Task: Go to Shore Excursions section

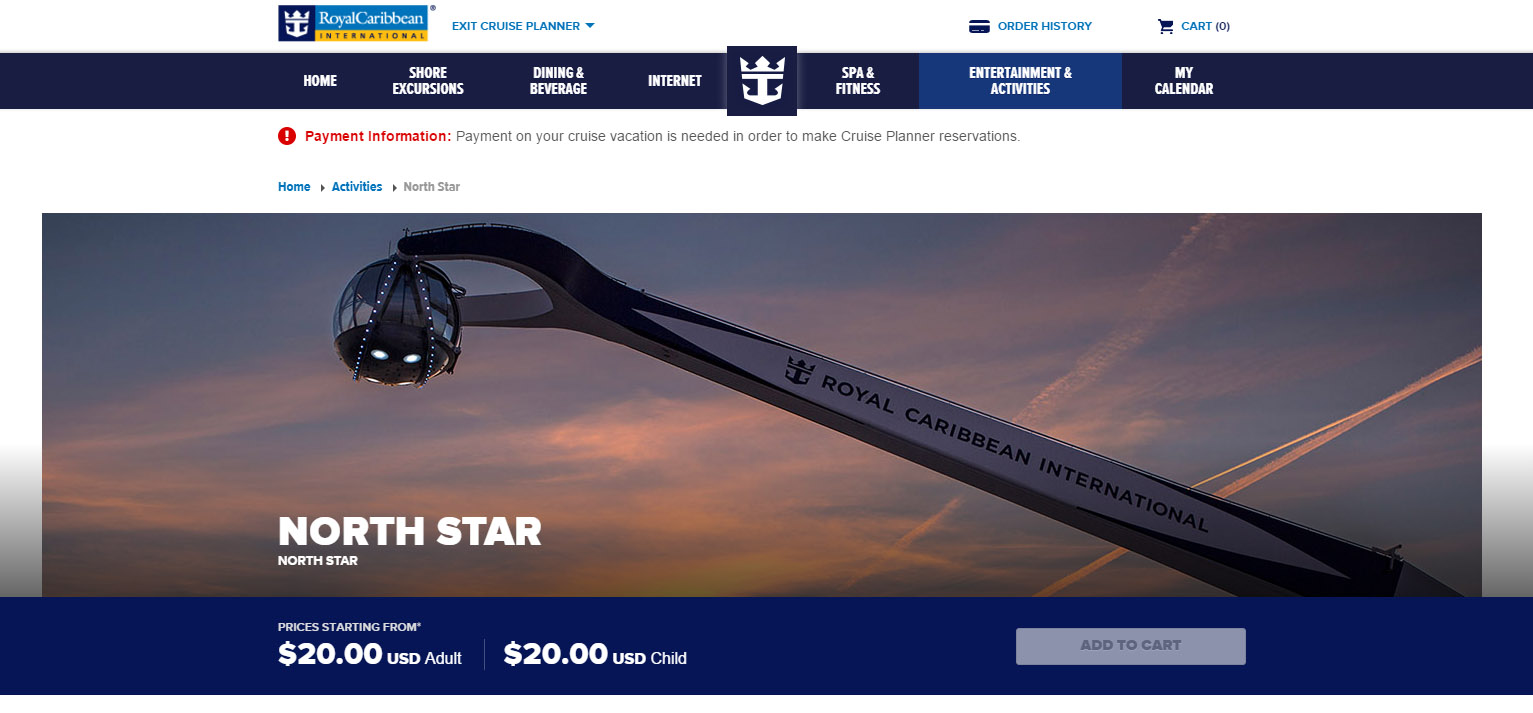Action: click(x=428, y=81)
